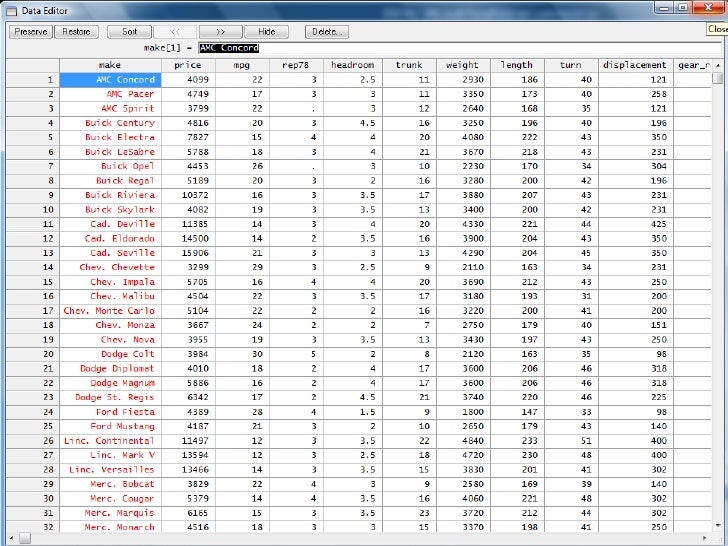Hide the selected variable with Hide
728x546 pixels.
(266, 32)
